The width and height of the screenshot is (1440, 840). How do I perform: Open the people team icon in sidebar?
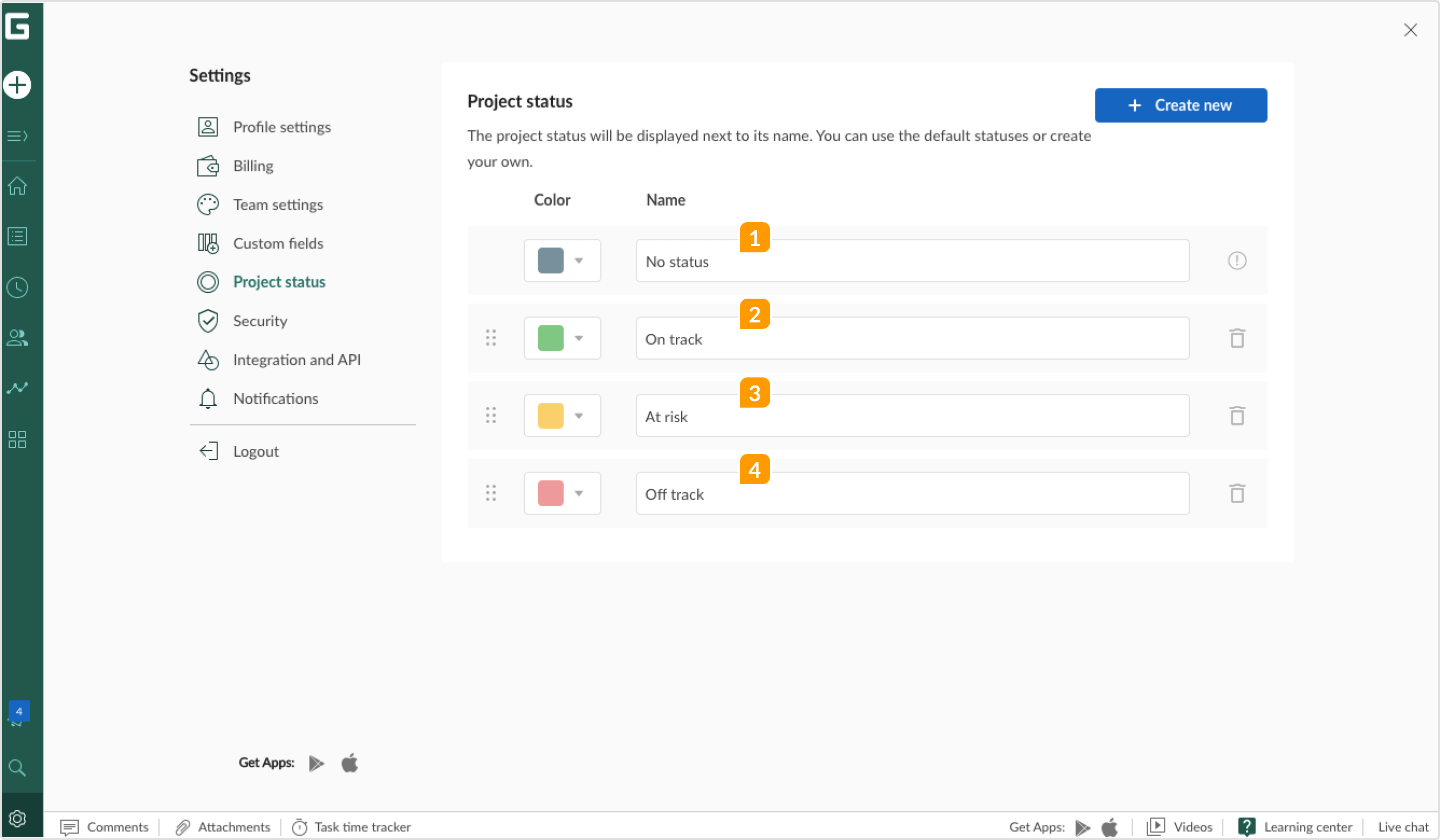[x=17, y=338]
